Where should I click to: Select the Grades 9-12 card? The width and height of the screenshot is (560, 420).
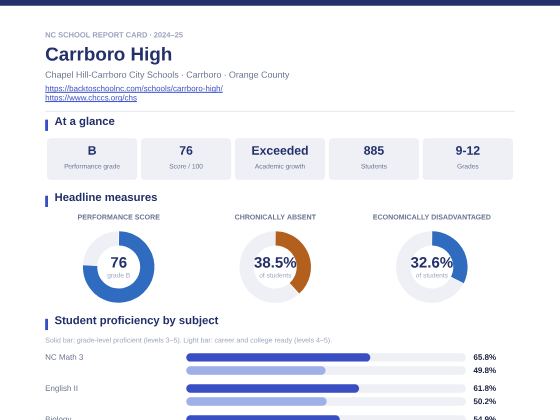468,159
